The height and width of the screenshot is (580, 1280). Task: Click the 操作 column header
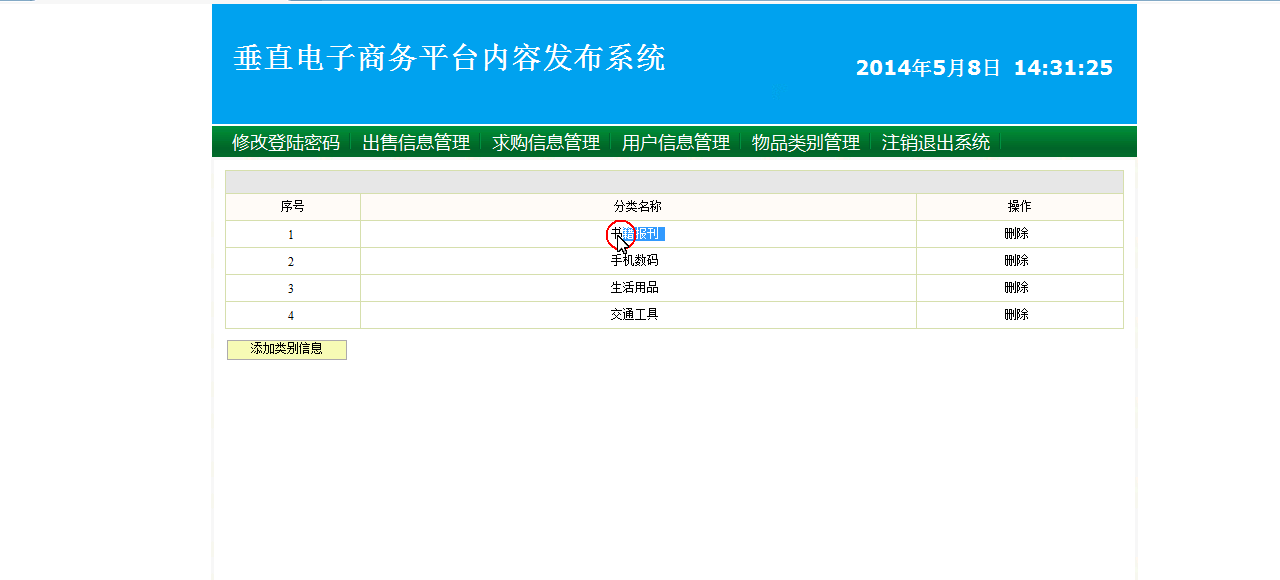pos(1020,207)
